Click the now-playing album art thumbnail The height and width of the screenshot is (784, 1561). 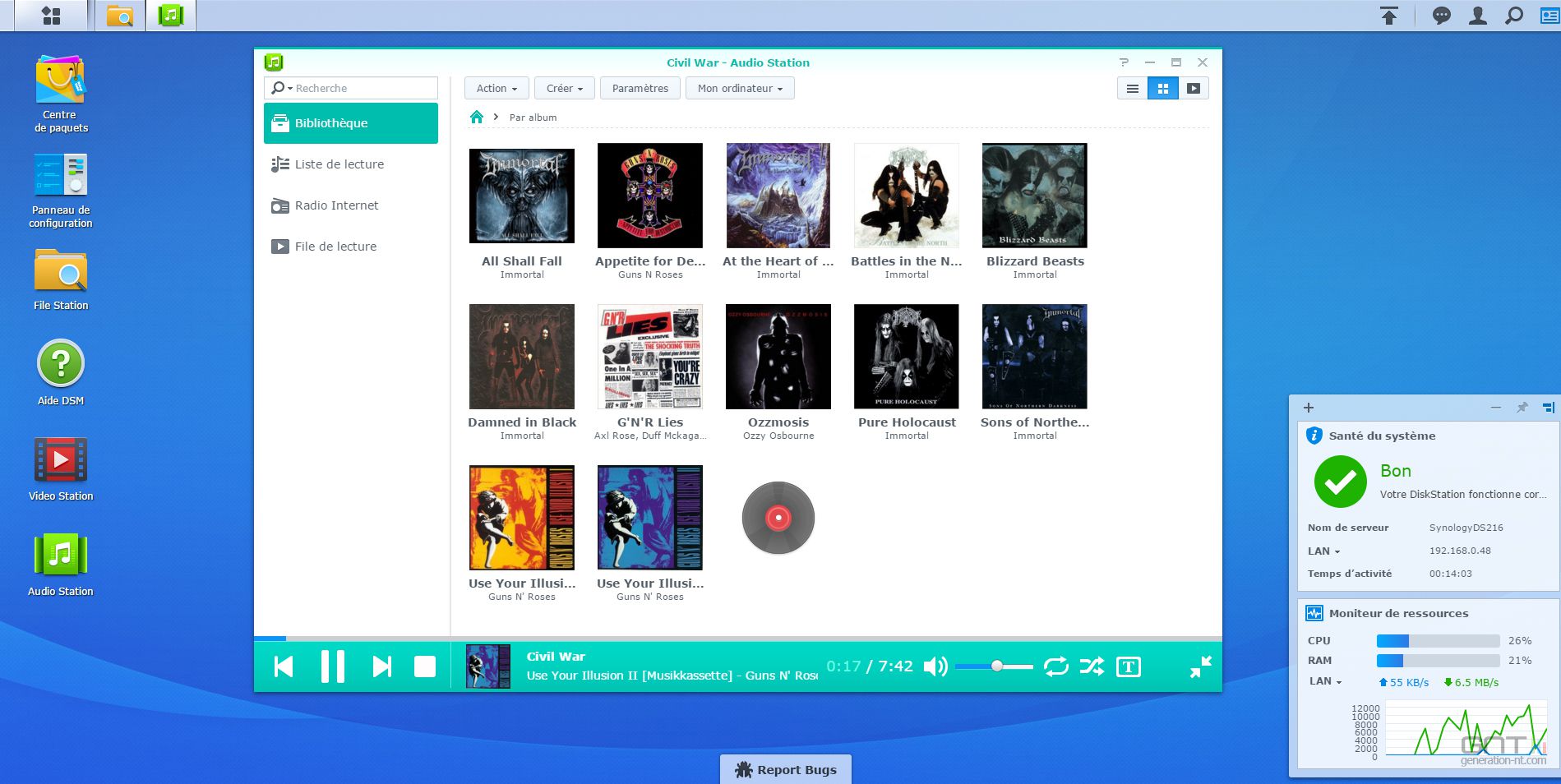[x=488, y=666]
